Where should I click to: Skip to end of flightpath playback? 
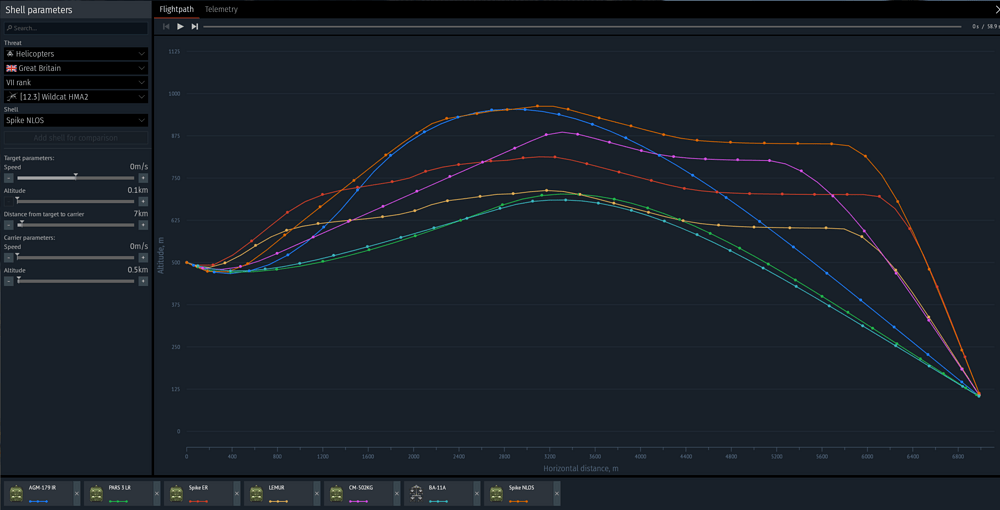pos(195,26)
